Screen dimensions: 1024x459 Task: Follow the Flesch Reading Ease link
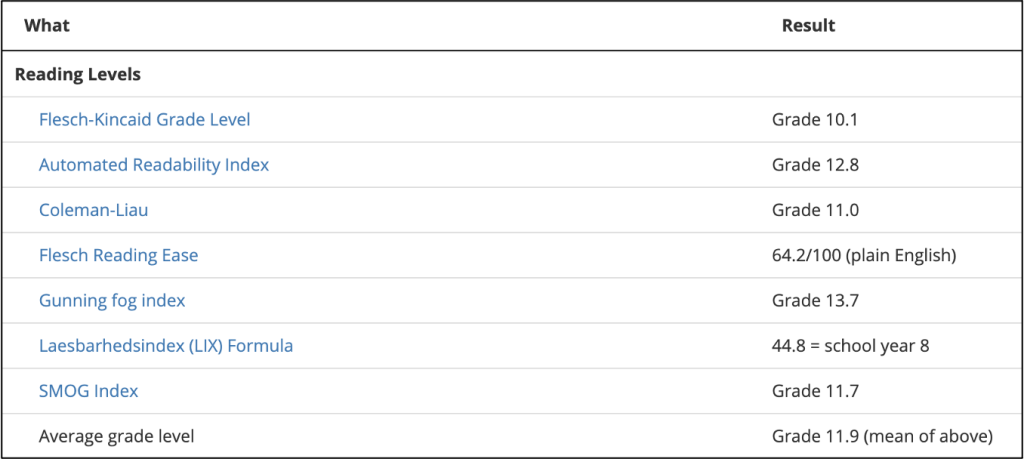click(118, 255)
